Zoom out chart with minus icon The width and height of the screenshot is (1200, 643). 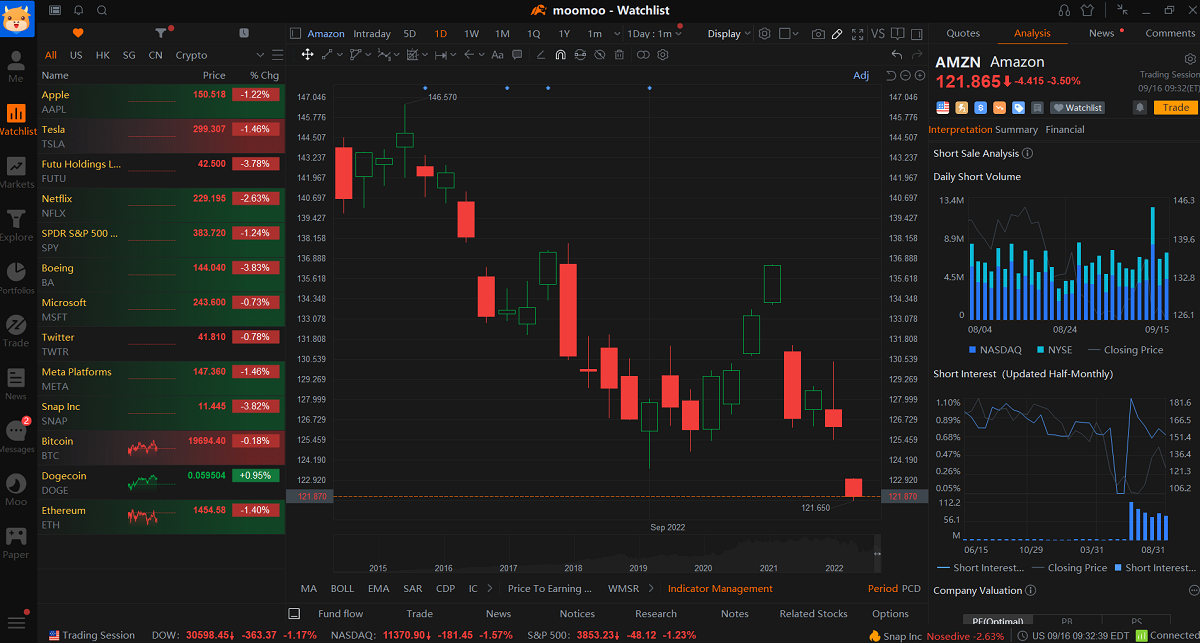(x=905, y=76)
